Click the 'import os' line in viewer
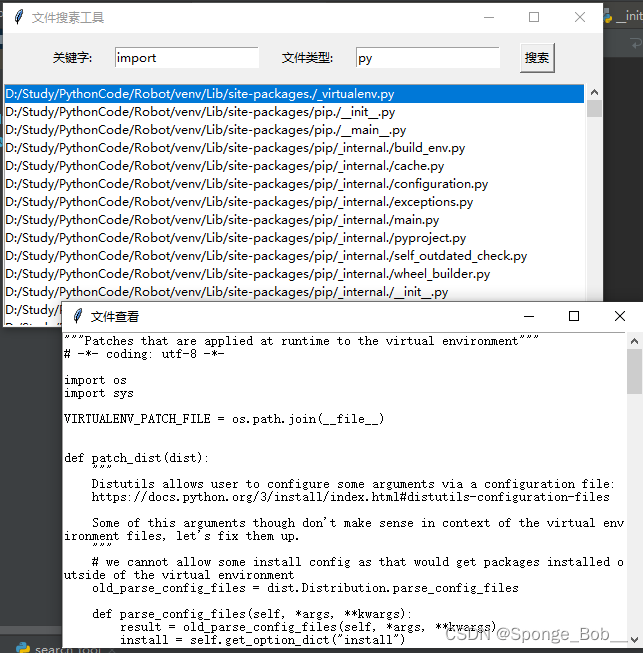This screenshot has width=643, height=653. click(x=95, y=380)
